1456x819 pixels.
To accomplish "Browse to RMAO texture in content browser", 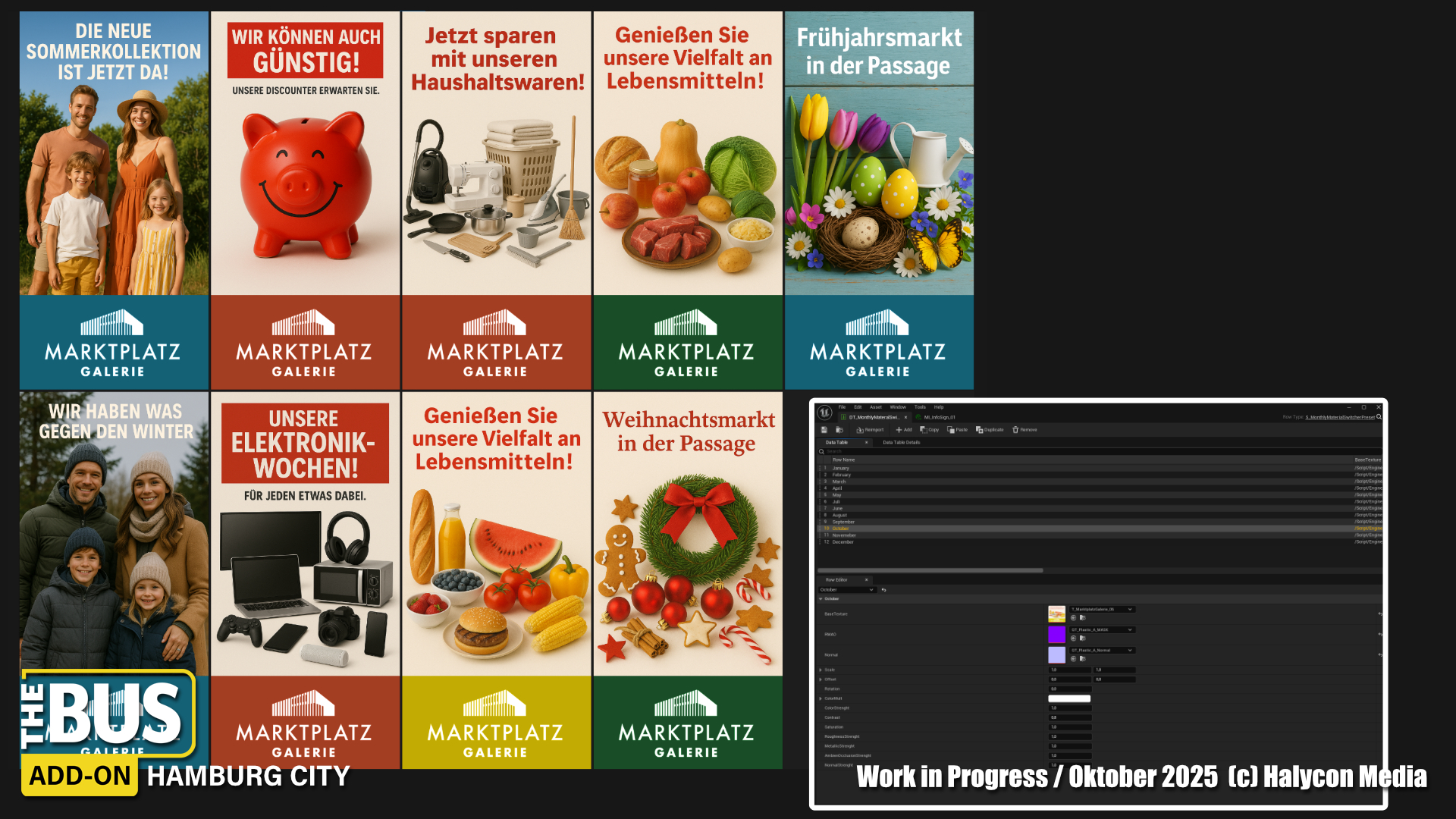I will coord(1082,639).
